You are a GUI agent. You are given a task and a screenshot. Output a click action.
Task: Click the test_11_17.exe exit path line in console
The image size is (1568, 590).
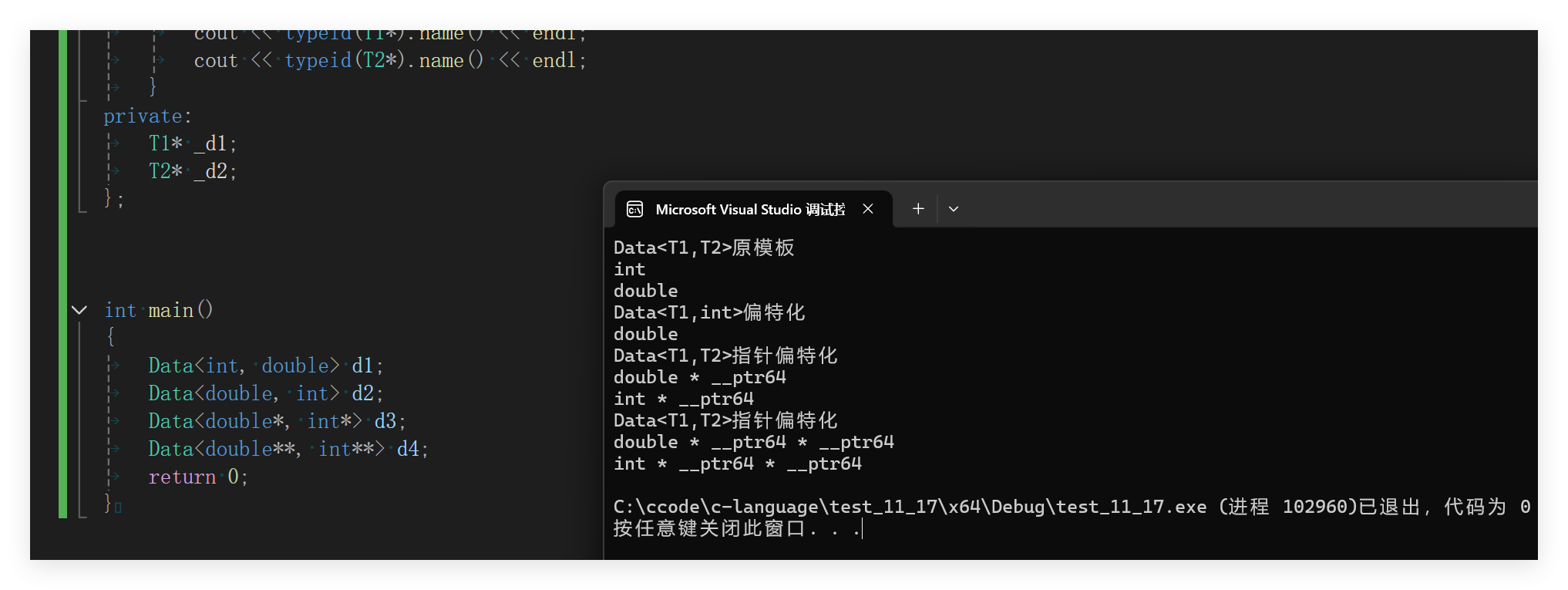(x=1072, y=507)
